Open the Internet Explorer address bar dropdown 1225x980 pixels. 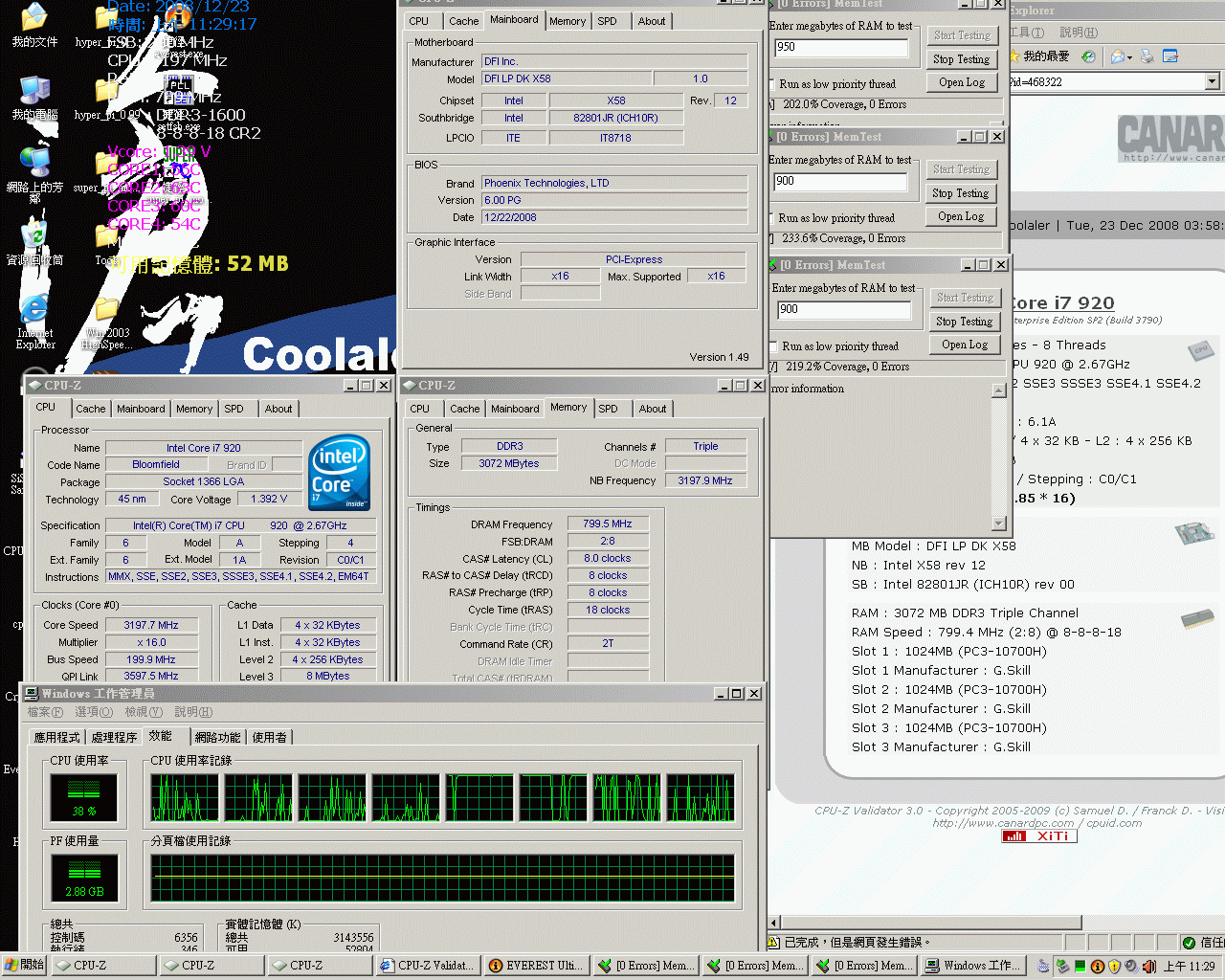pyautogui.click(x=1212, y=81)
